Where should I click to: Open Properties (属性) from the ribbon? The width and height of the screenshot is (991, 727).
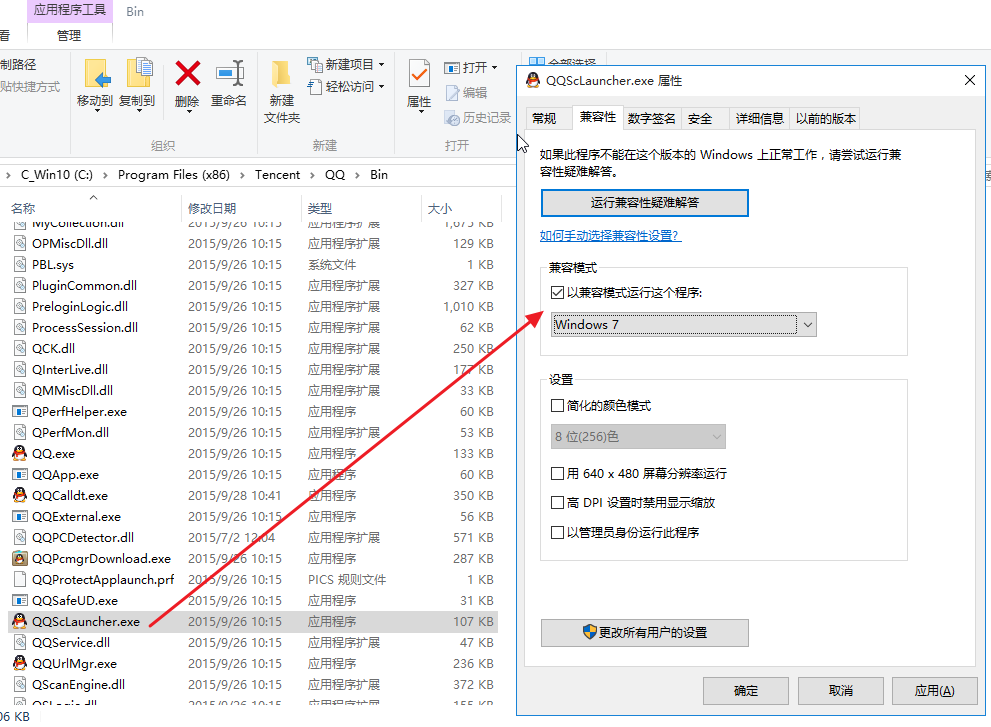pos(419,85)
